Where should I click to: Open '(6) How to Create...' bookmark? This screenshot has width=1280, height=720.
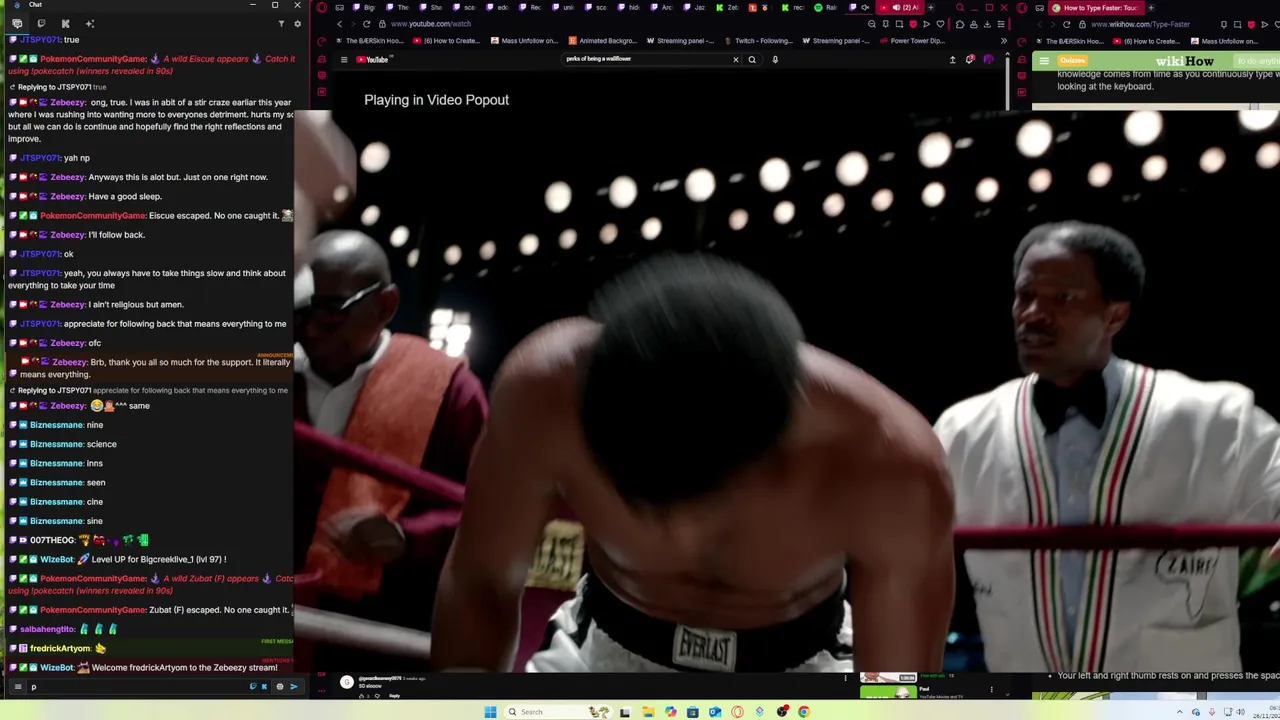coord(447,41)
